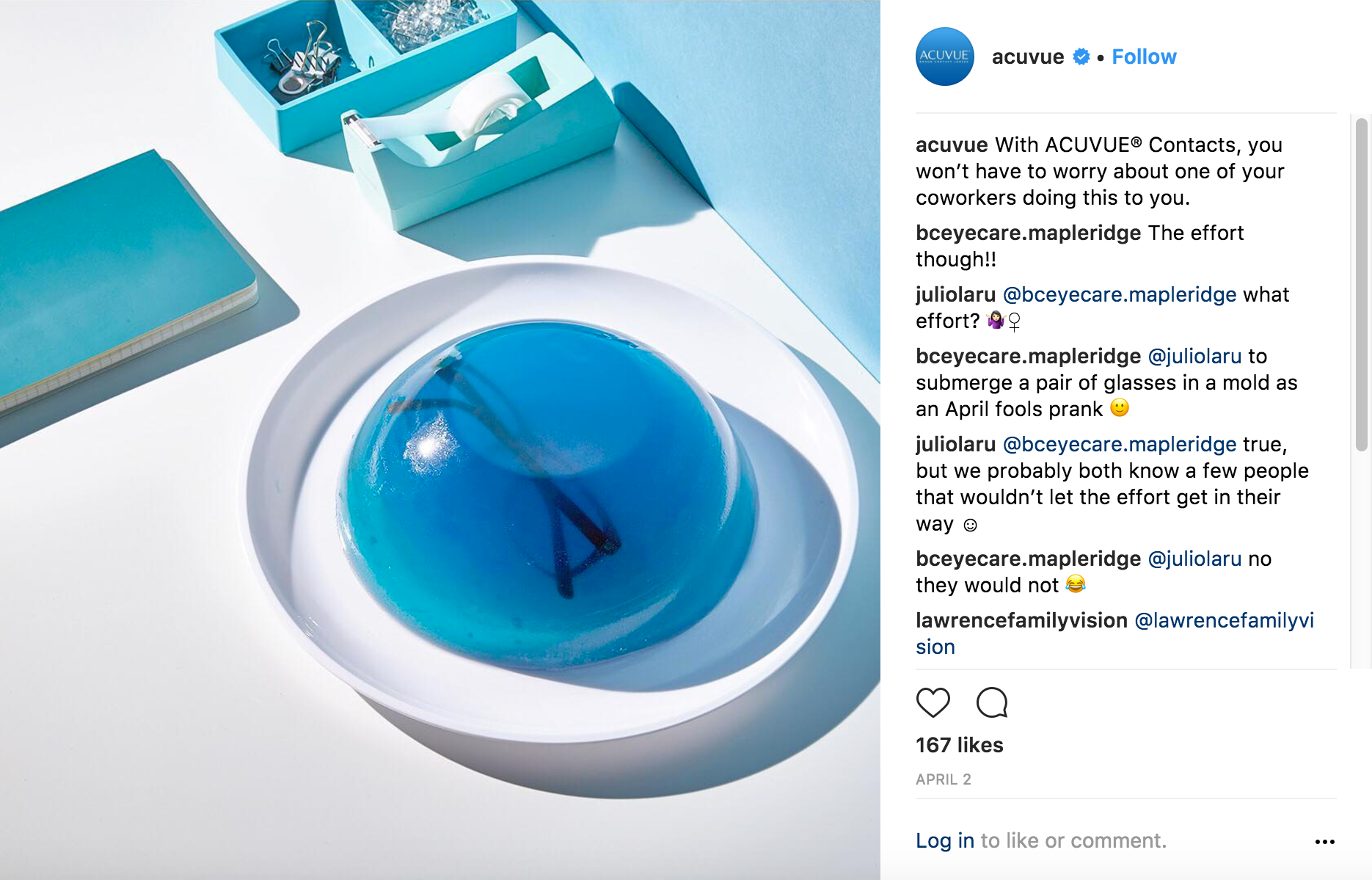
Task: Click @juliolaru mention in April fools comment
Action: click(1194, 356)
